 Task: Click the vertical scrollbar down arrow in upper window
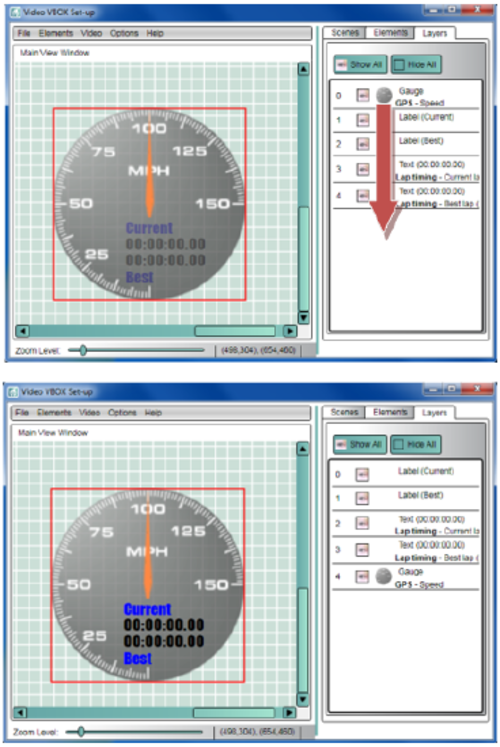coord(303,317)
